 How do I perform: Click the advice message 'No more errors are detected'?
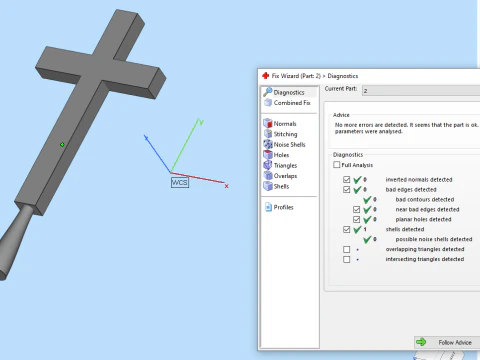click(406, 128)
